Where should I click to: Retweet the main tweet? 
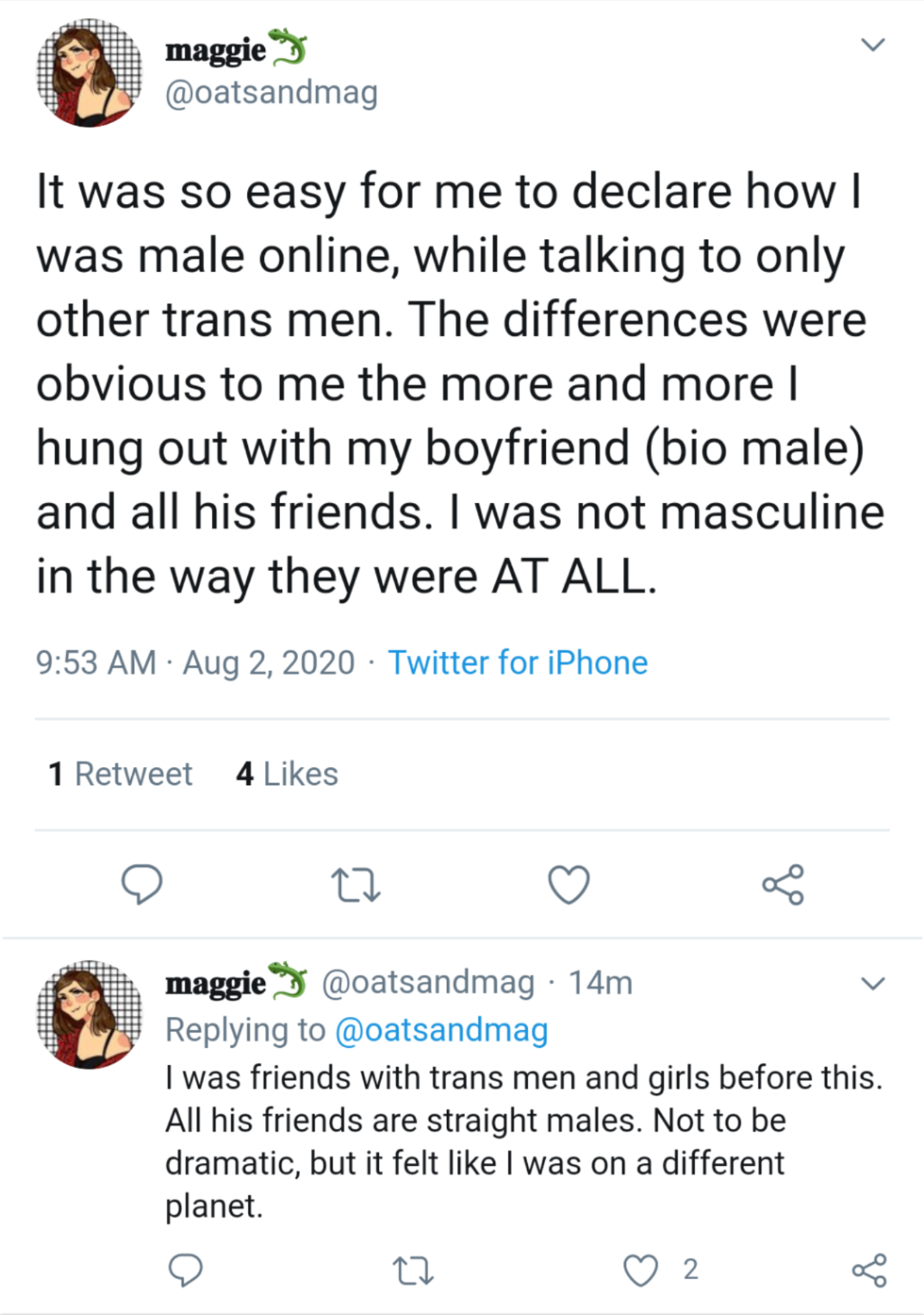point(356,884)
